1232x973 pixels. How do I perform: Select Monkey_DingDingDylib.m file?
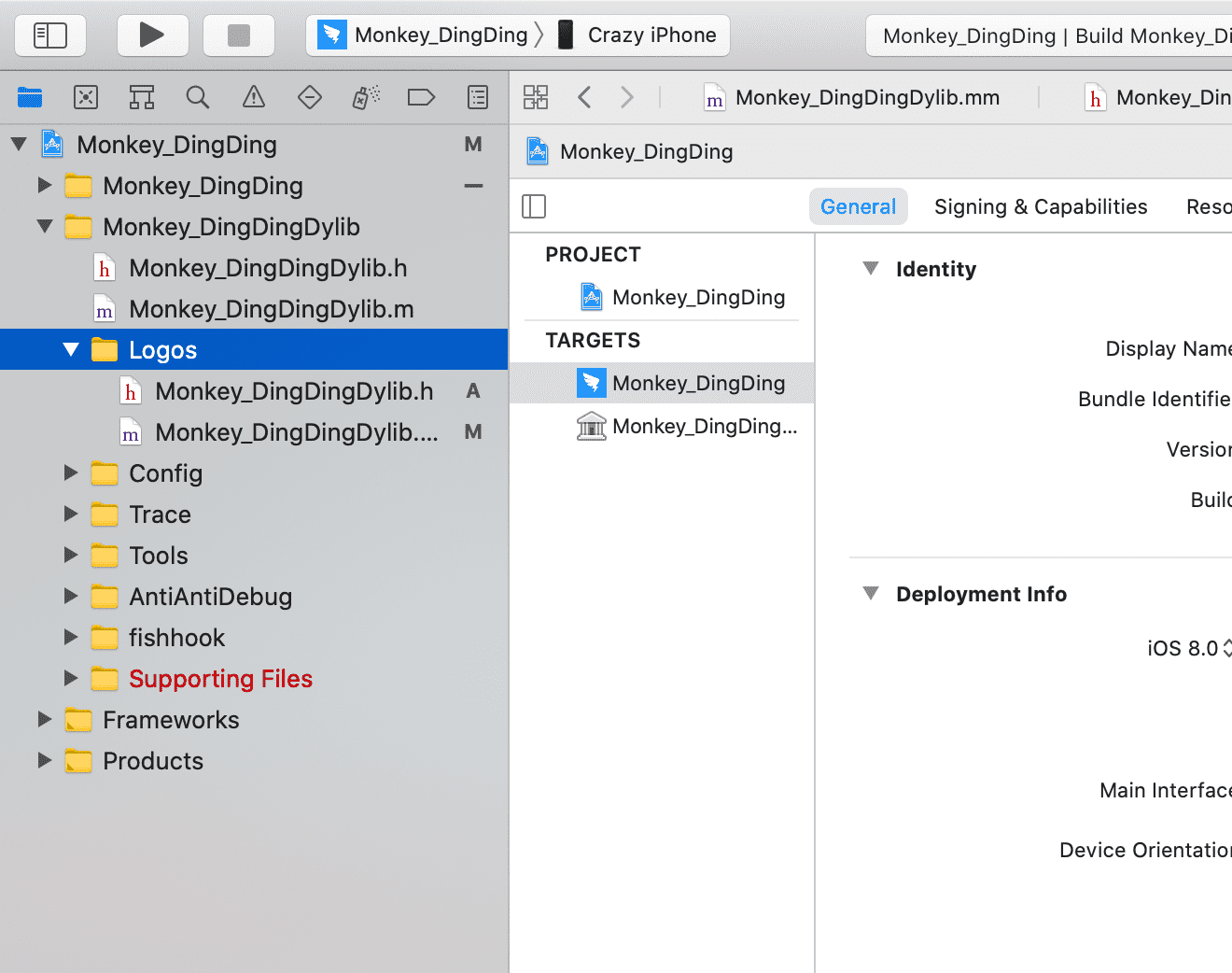click(254, 309)
